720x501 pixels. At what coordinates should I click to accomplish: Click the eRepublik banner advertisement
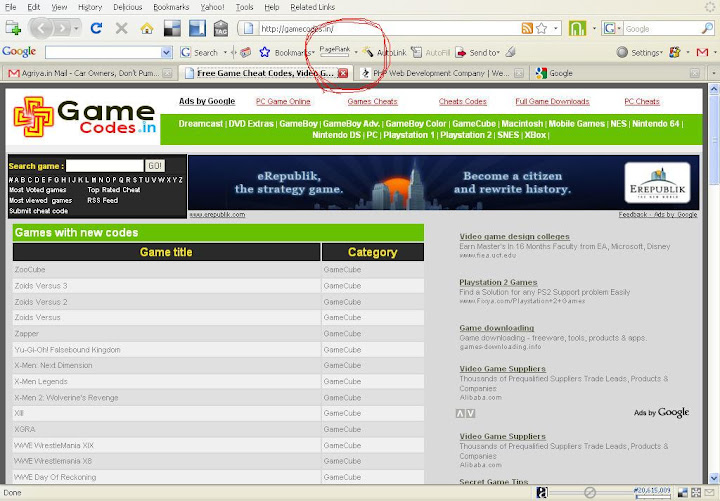coord(444,182)
